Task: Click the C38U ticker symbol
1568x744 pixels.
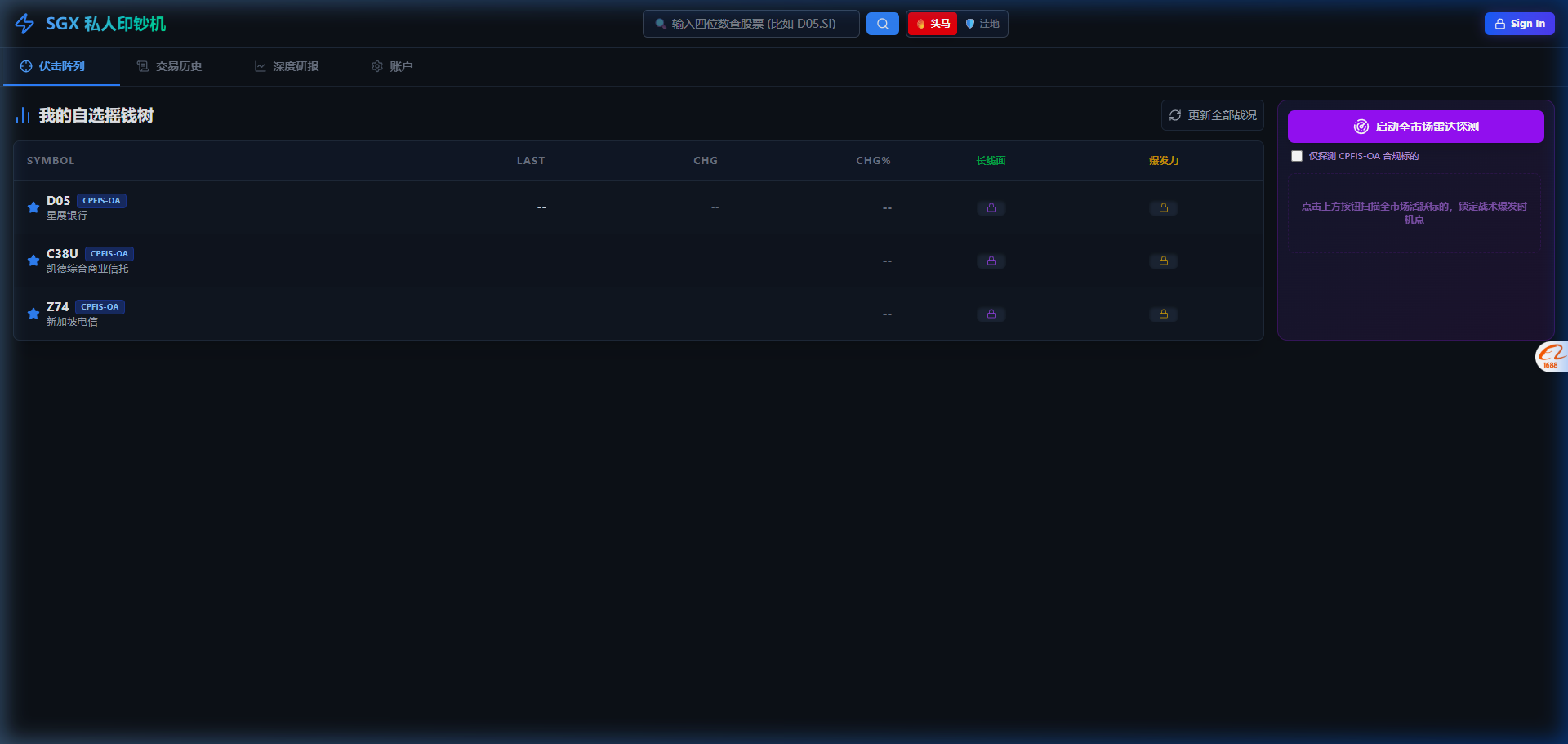Action: 62,254
